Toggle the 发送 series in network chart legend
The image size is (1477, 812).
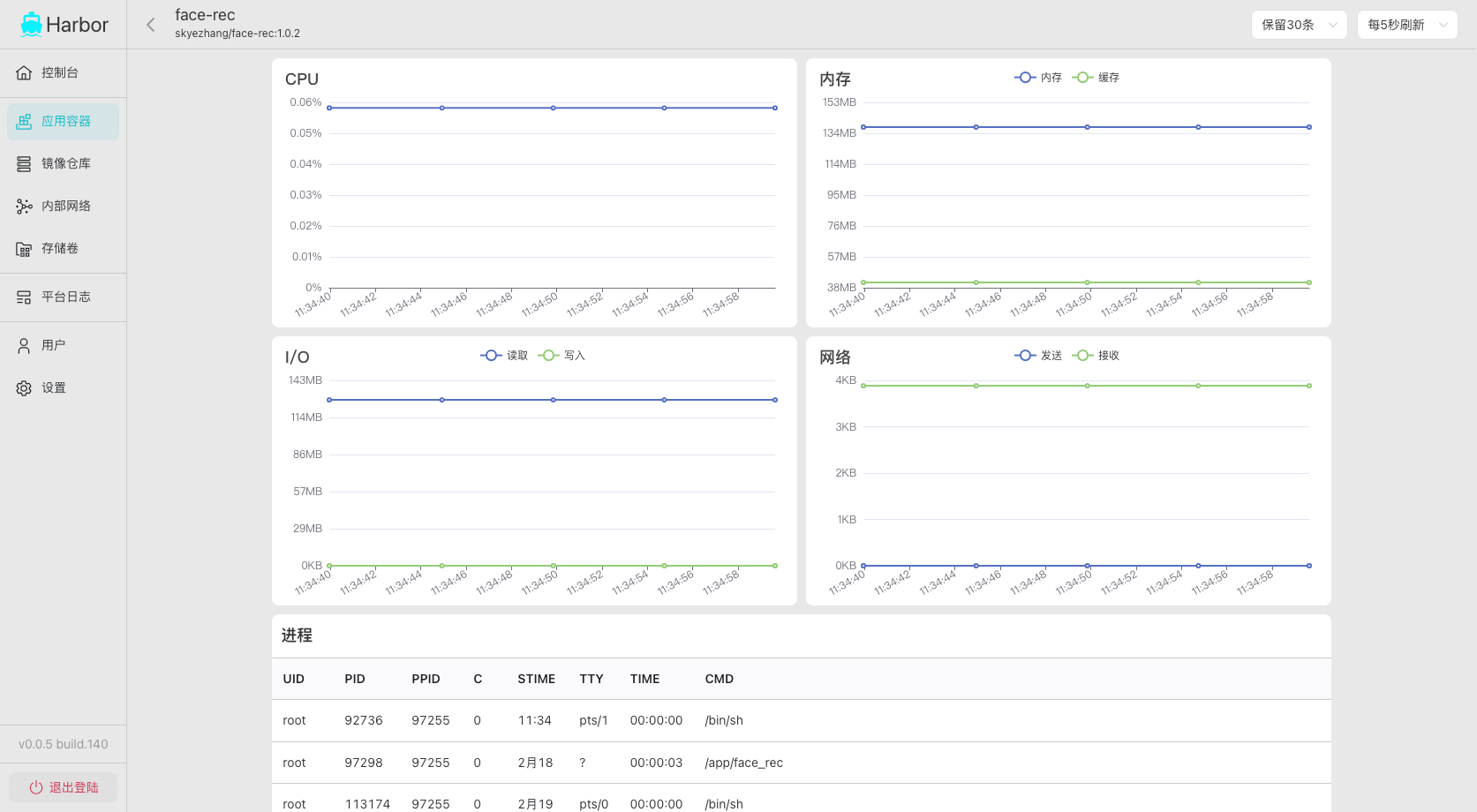click(x=1038, y=356)
